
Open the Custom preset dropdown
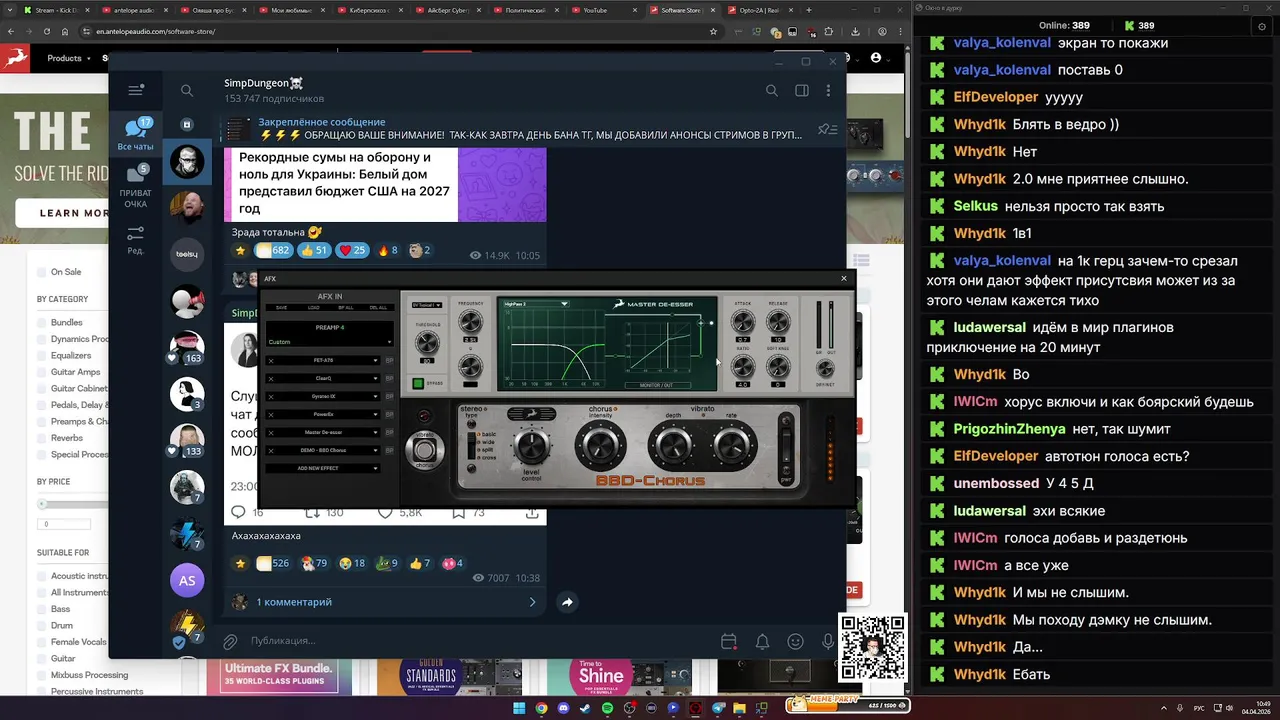point(329,342)
